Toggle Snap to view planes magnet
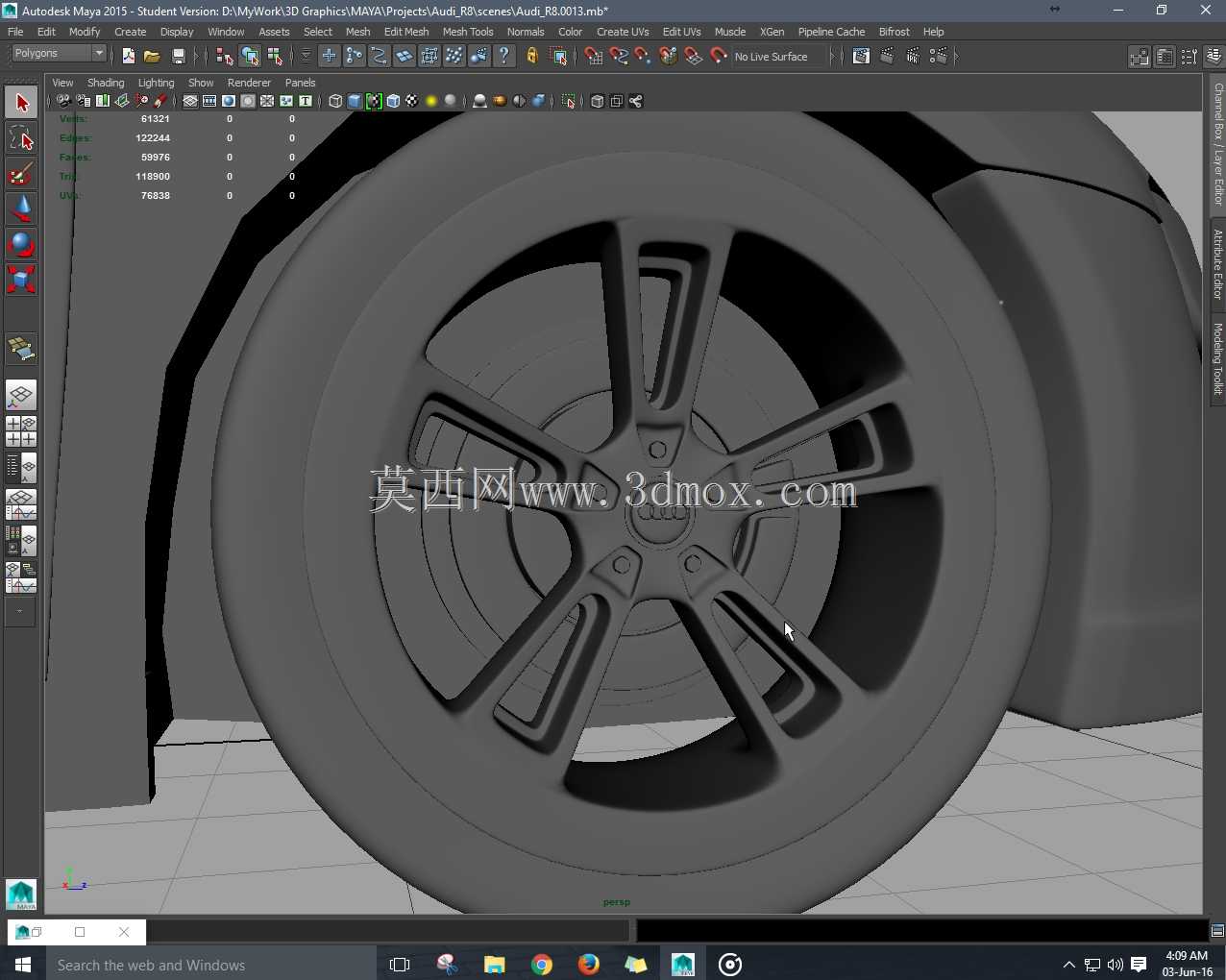1226x980 pixels. coord(694,57)
